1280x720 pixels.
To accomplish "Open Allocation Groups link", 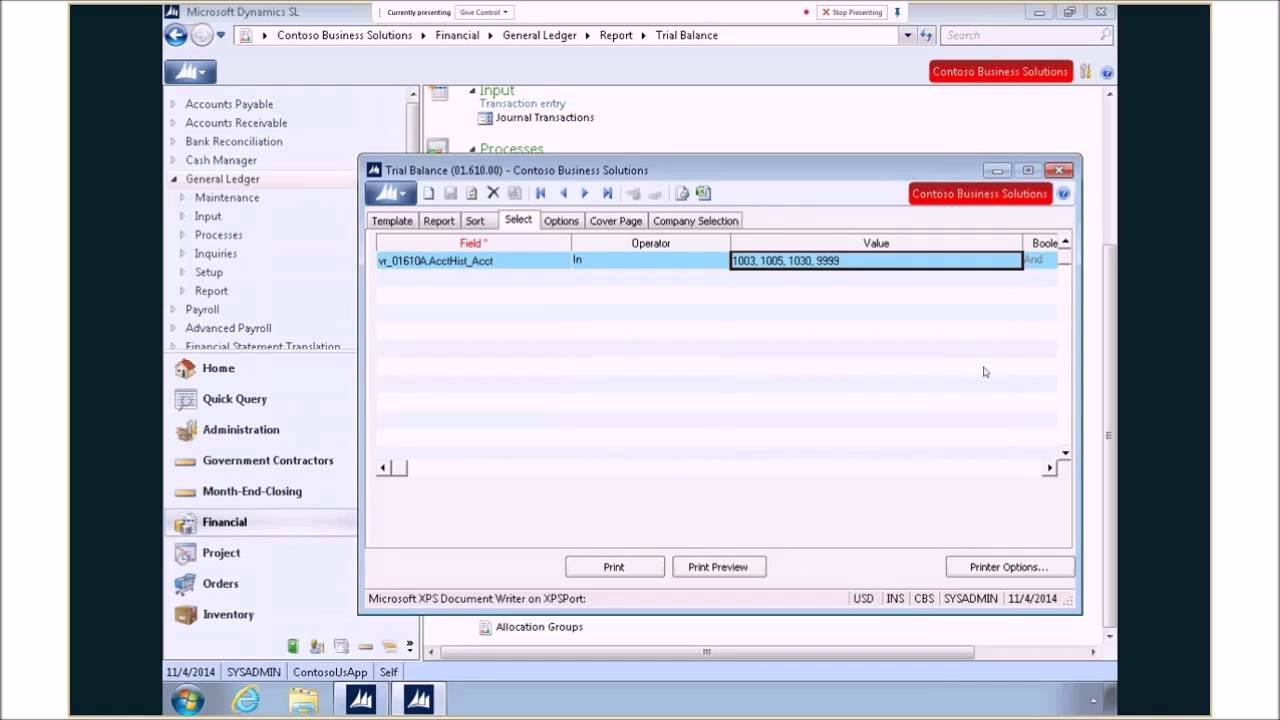I will [x=539, y=627].
